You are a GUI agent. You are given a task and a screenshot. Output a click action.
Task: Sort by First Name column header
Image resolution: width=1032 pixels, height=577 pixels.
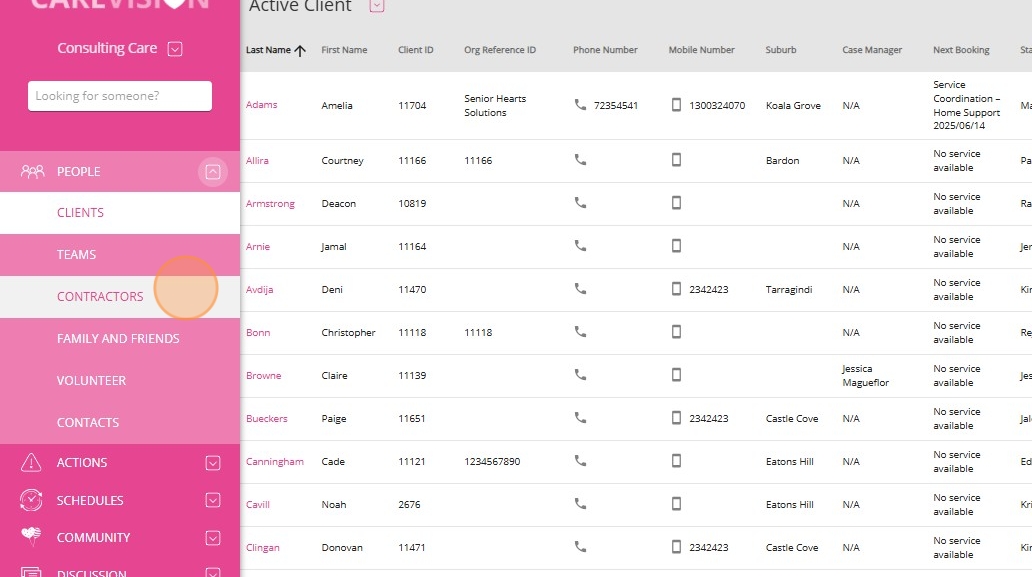[344, 50]
